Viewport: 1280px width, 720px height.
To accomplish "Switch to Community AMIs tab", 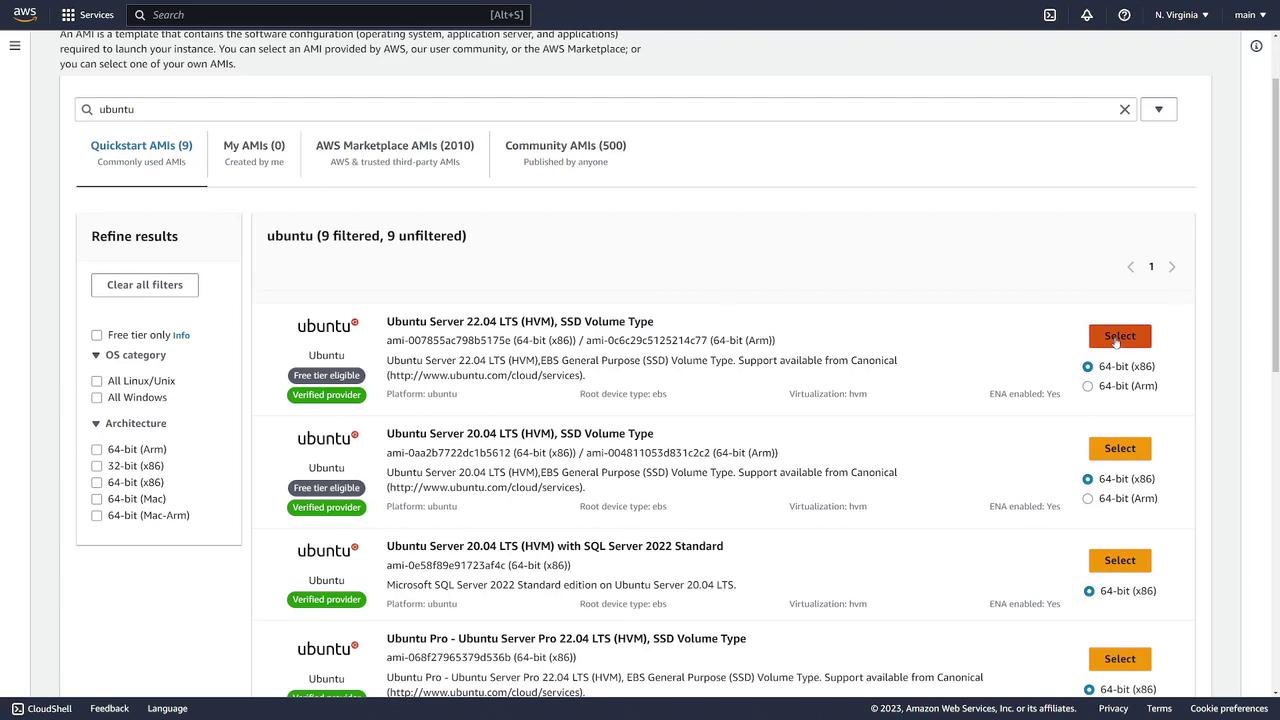I will (566, 153).
